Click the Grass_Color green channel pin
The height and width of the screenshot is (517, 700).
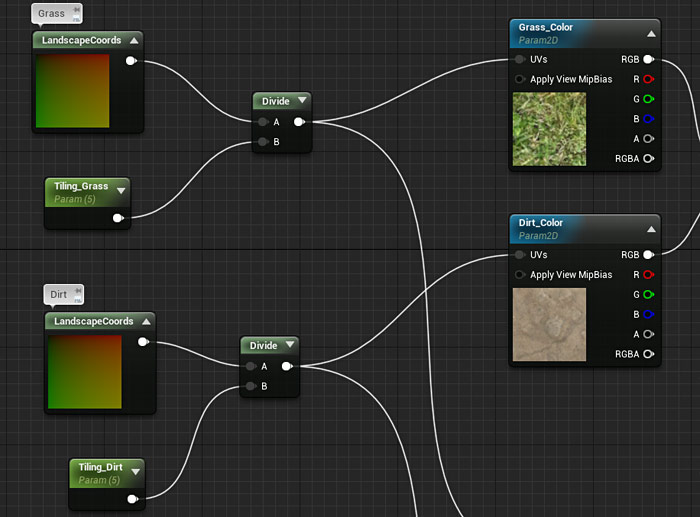(x=649, y=99)
